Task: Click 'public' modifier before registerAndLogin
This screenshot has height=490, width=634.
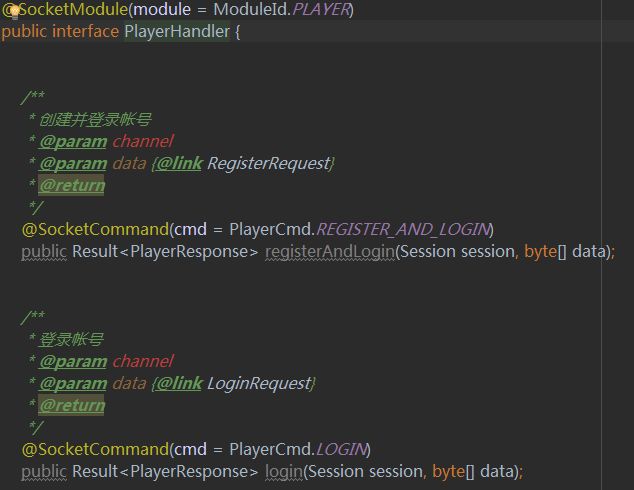Action: point(44,252)
